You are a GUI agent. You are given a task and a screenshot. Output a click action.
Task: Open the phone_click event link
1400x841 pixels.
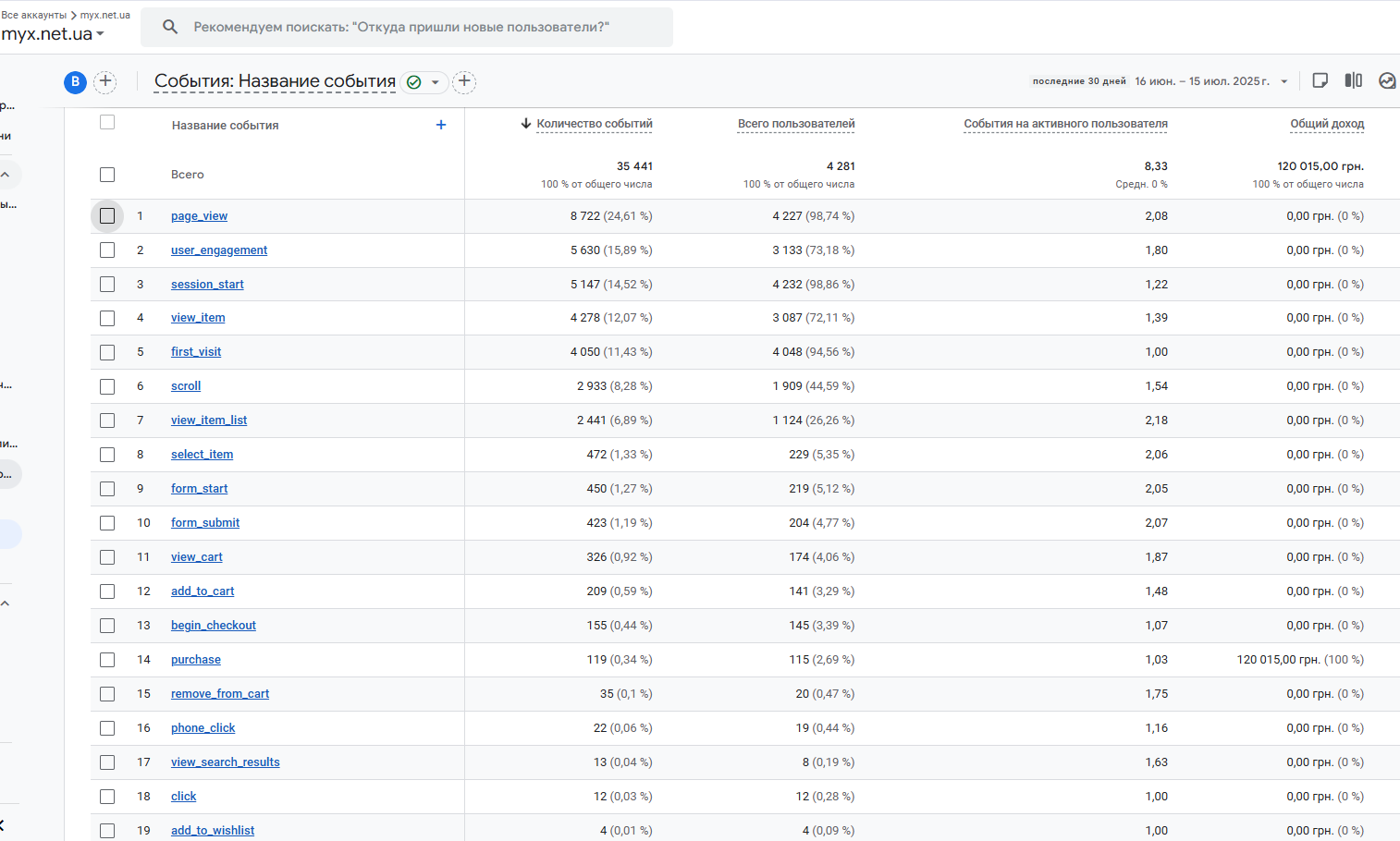click(203, 728)
